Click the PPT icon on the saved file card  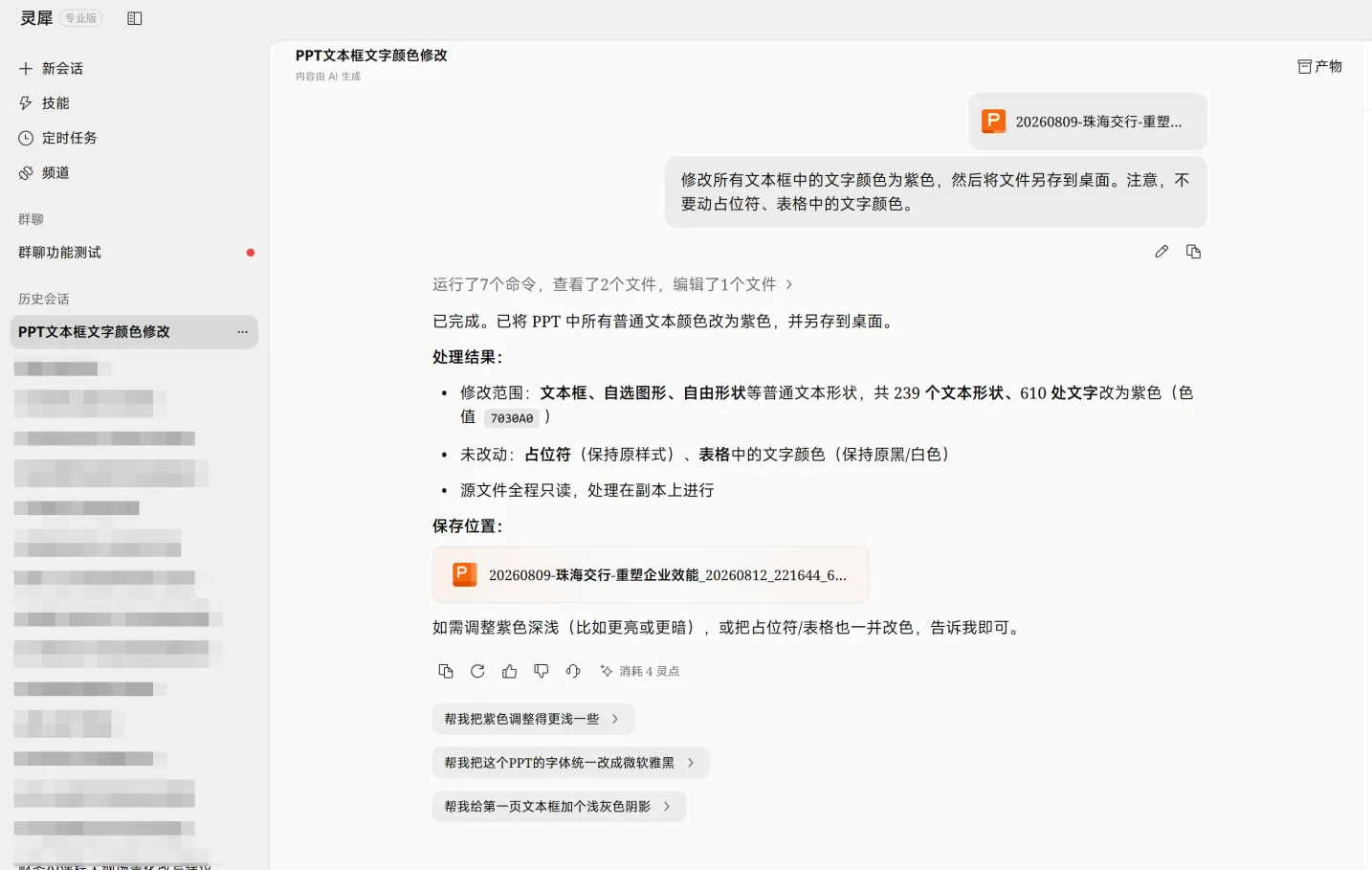[x=464, y=574]
